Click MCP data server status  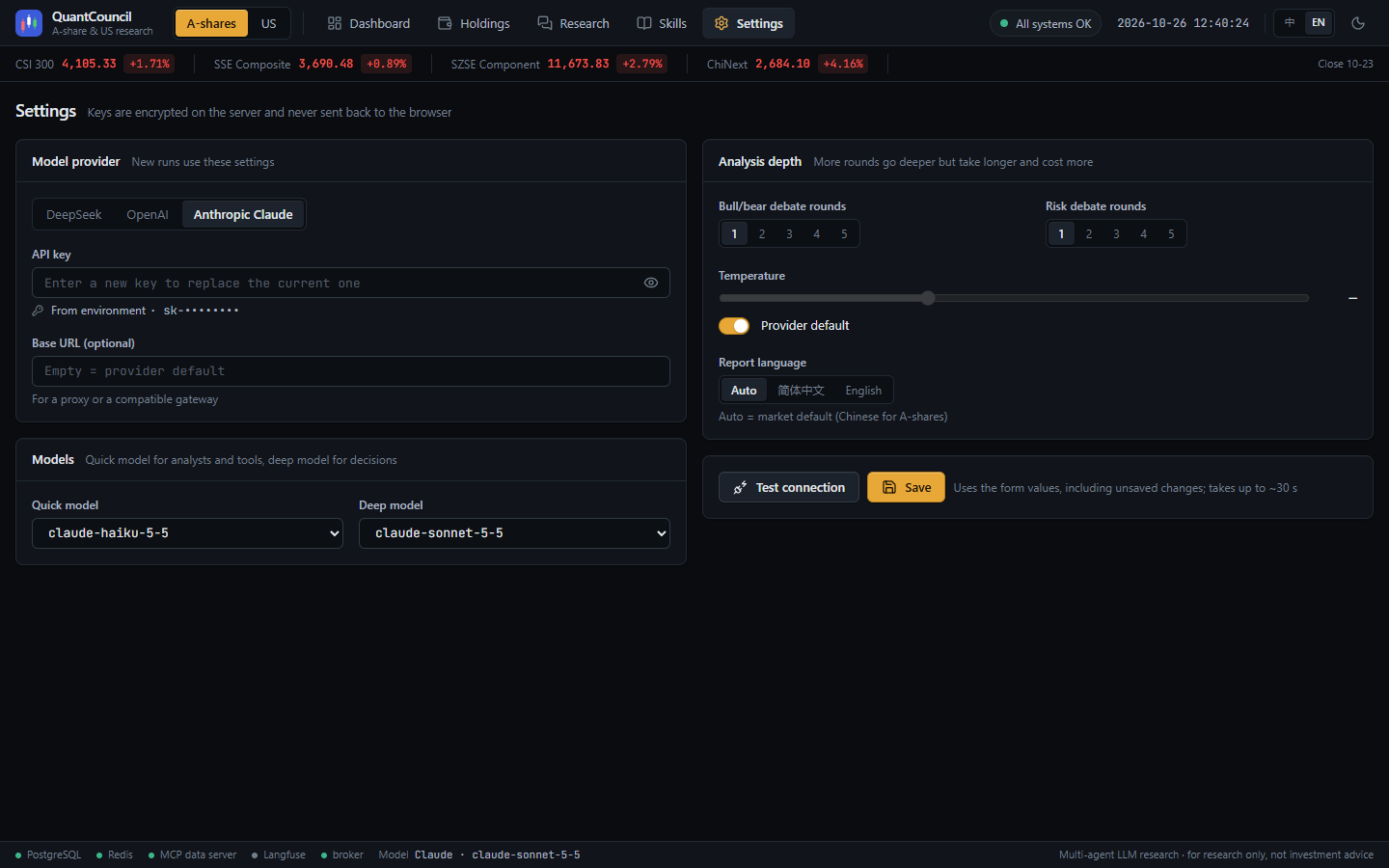[192, 854]
